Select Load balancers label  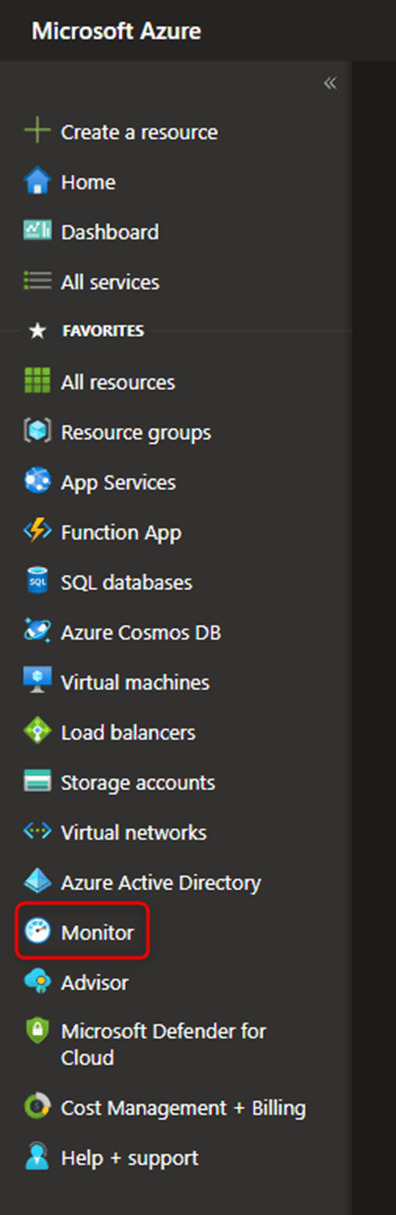(128, 732)
